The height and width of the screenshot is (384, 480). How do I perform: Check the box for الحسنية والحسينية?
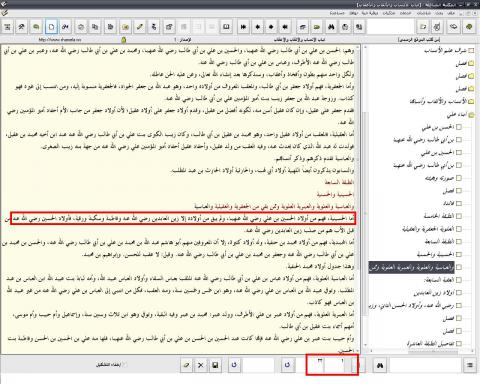pos(459,254)
